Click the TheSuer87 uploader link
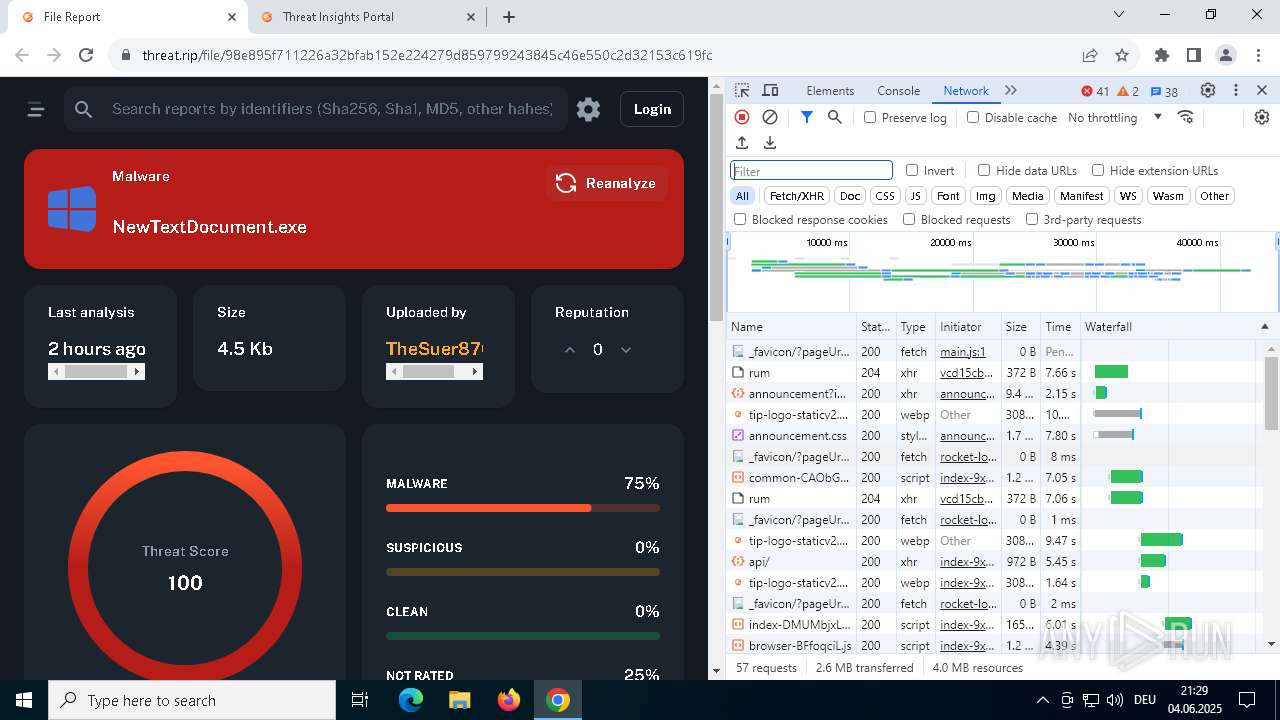Viewport: 1280px width, 720px height. 434,348
